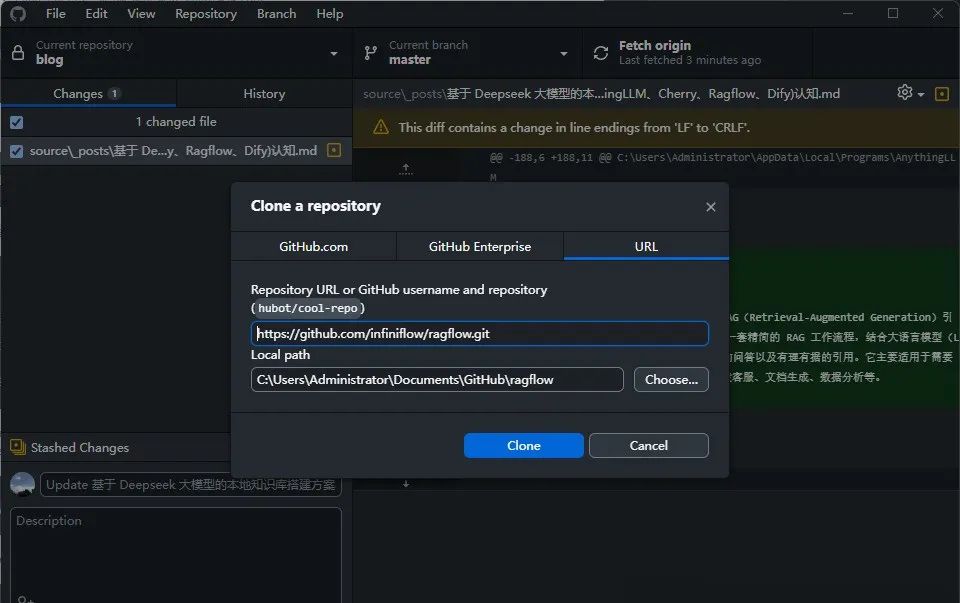Viewport: 960px width, 603px height.
Task: Open the Help menu
Action: (x=329, y=13)
